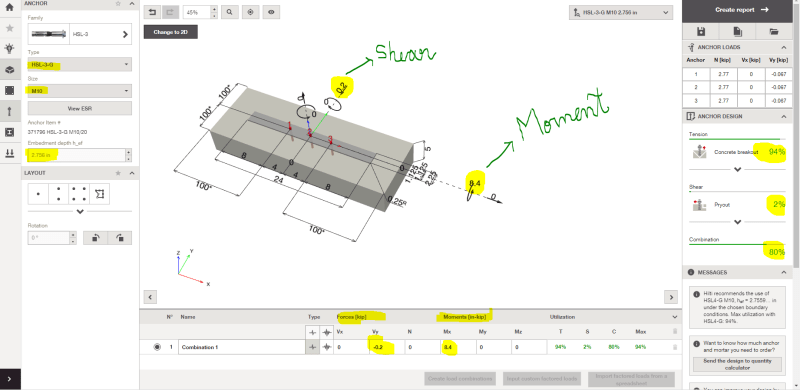Open the anchor Family selector HSL-3
800x390 pixels.
click(x=80, y=34)
